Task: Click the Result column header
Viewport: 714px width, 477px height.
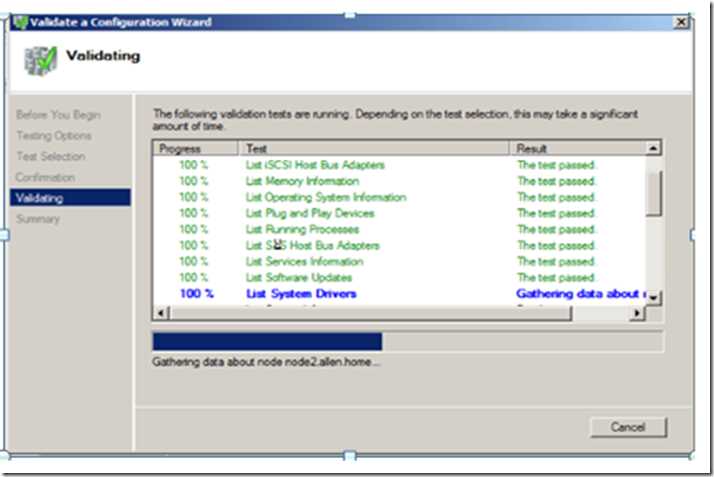Action: (x=577, y=148)
